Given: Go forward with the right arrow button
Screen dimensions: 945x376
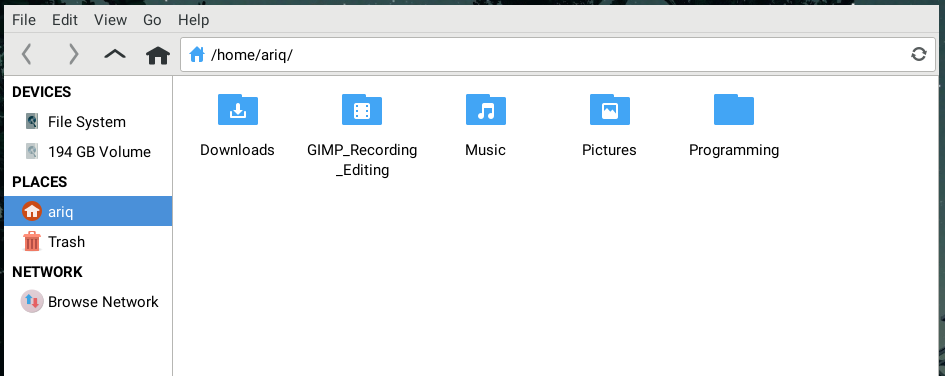Looking at the screenshot, I should click(x=73, y=55).
